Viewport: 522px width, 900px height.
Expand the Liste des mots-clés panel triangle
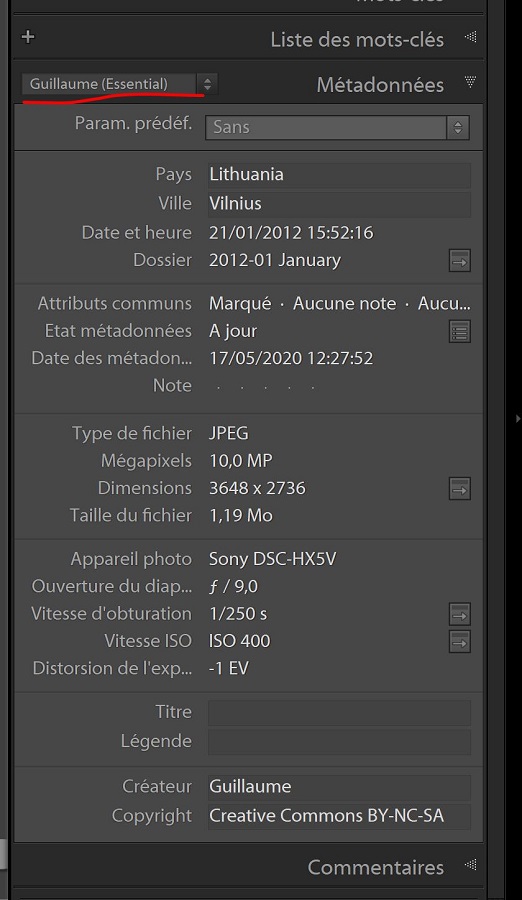click(470, 37)
